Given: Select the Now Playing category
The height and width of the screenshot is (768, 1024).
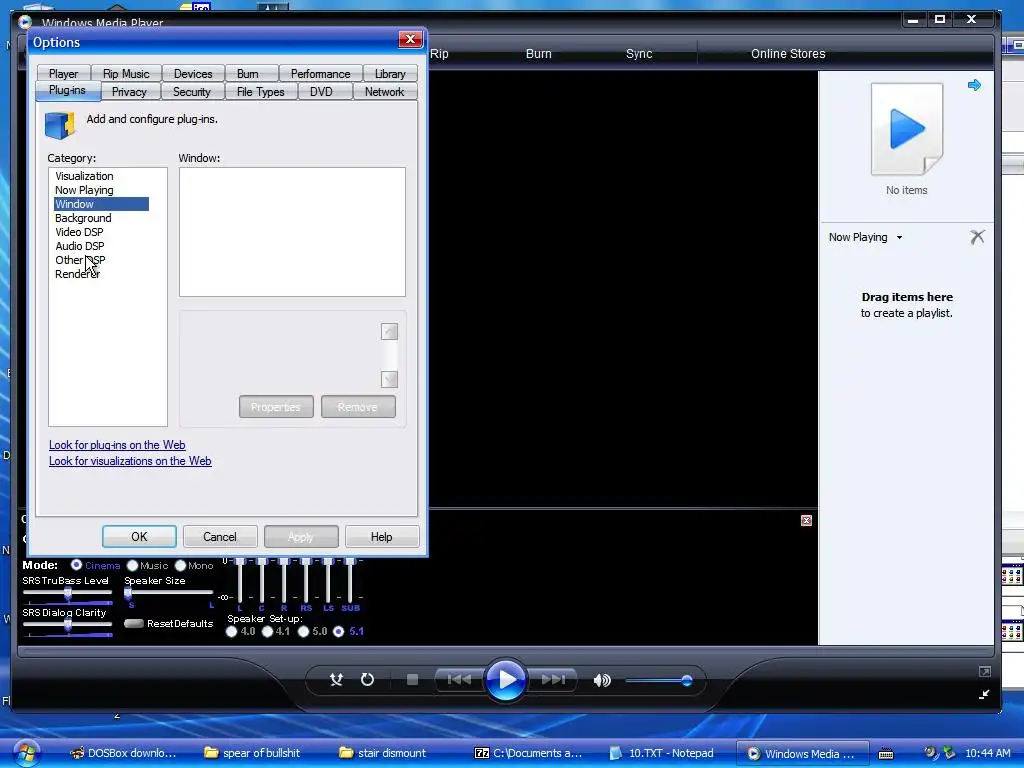Looking at the screenshot, I should (x=84, y=190).
